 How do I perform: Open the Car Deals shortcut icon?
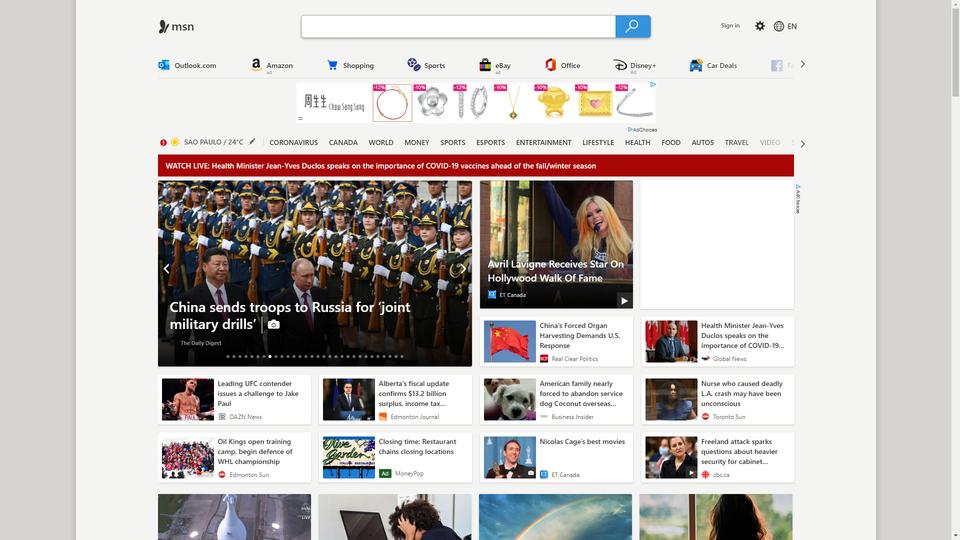point(696,65)
